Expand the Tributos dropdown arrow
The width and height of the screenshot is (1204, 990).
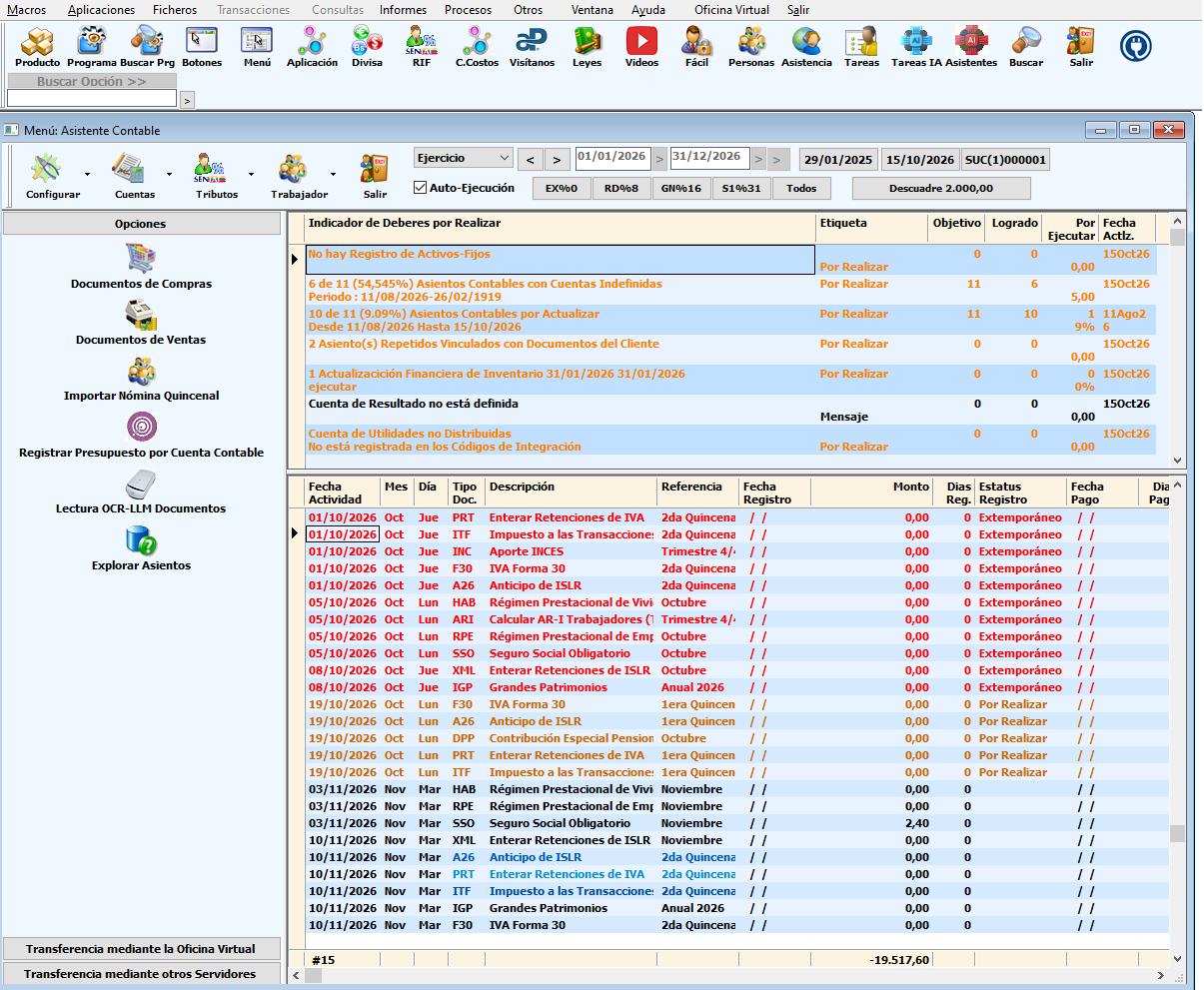[250, 175]
